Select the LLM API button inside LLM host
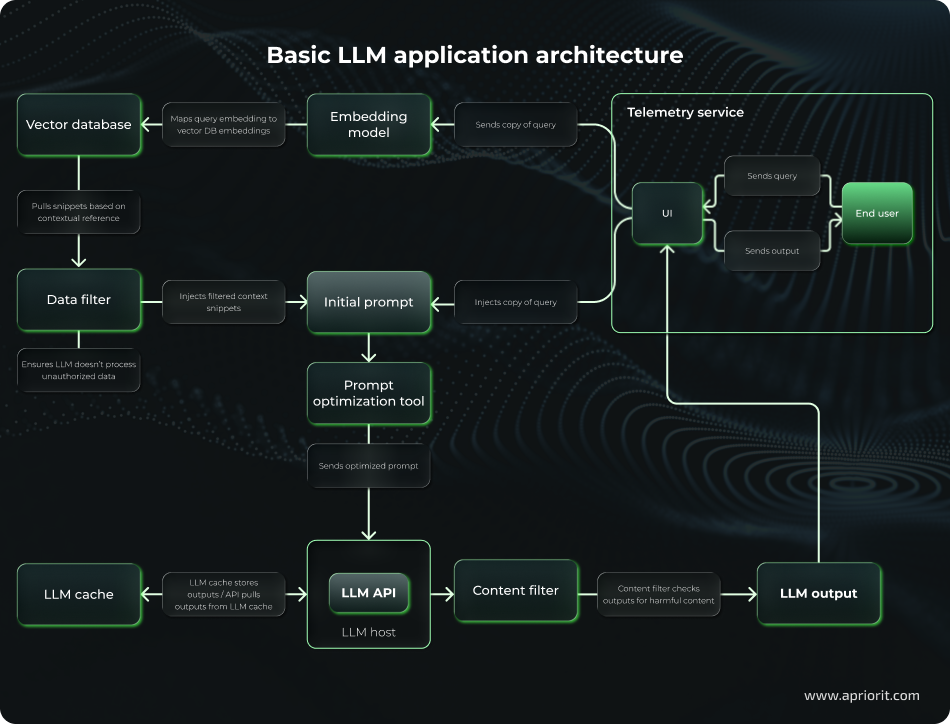The width and height of the screenshot is (950, 724). (x=369, y=592)
